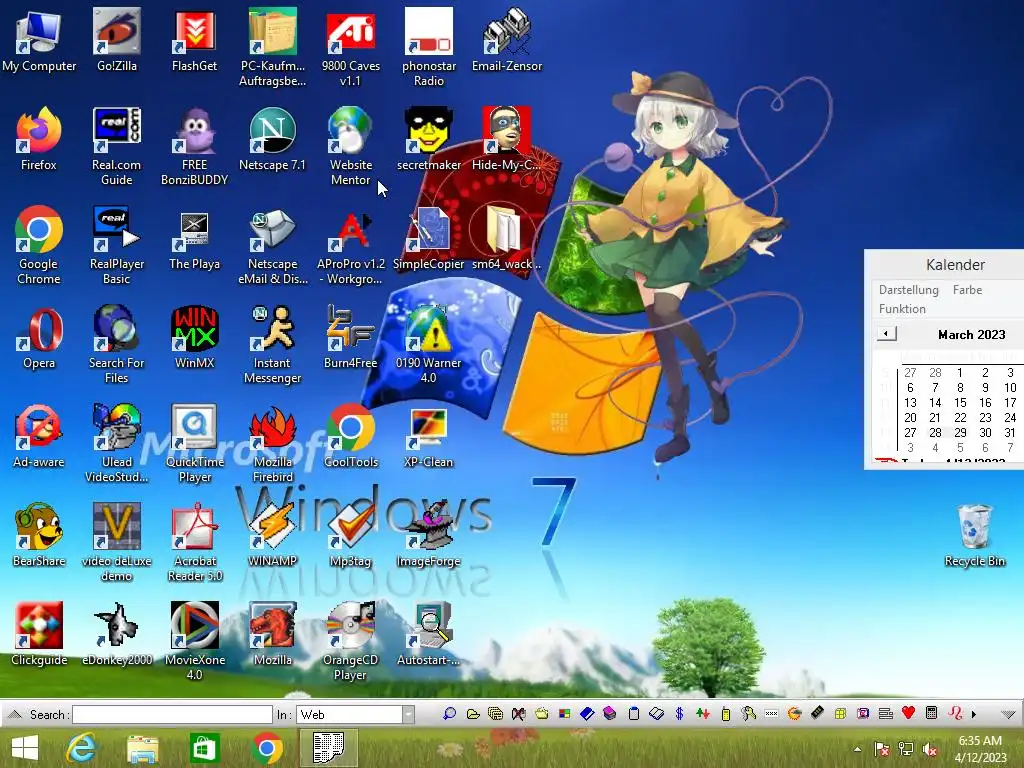
Task: Open the Windows Store taskbar icon
Action: click(204, 748)
